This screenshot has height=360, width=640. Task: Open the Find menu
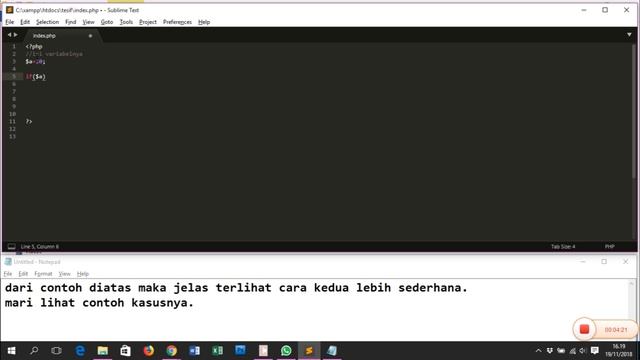(71, 22)
